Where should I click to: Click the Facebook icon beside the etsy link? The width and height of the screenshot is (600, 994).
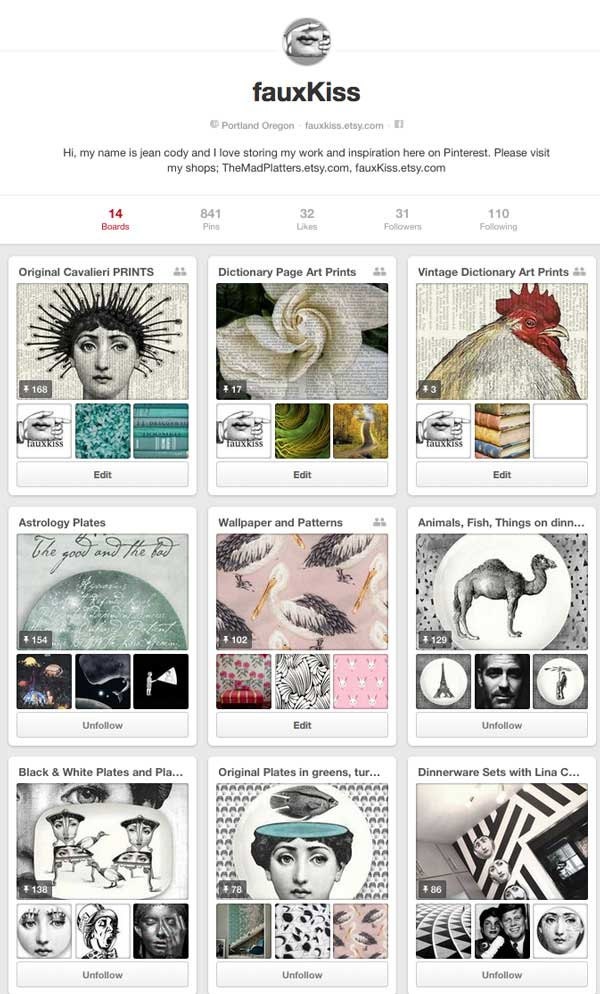(399, 124)
